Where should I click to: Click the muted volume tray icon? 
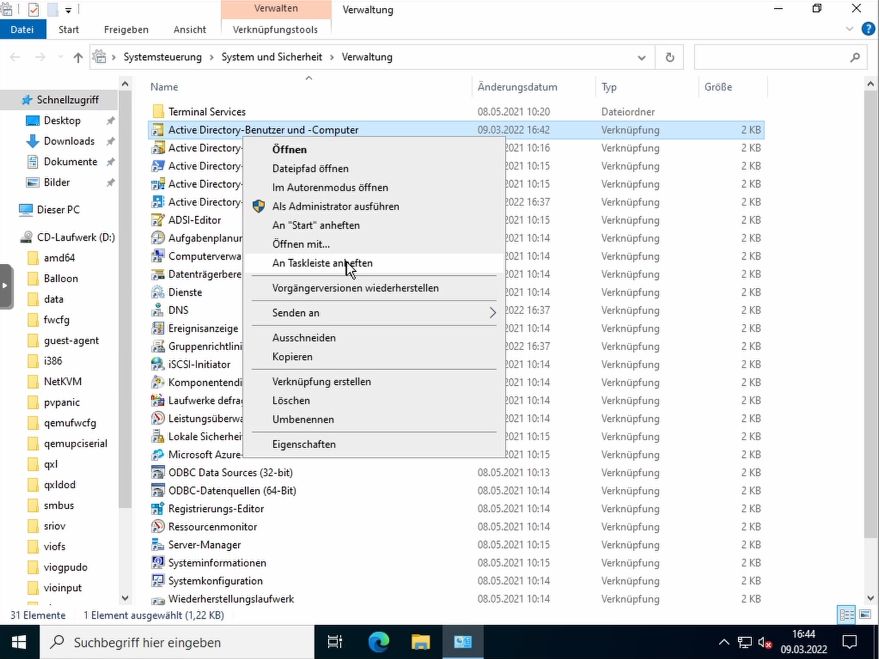[x=765, y=643]
